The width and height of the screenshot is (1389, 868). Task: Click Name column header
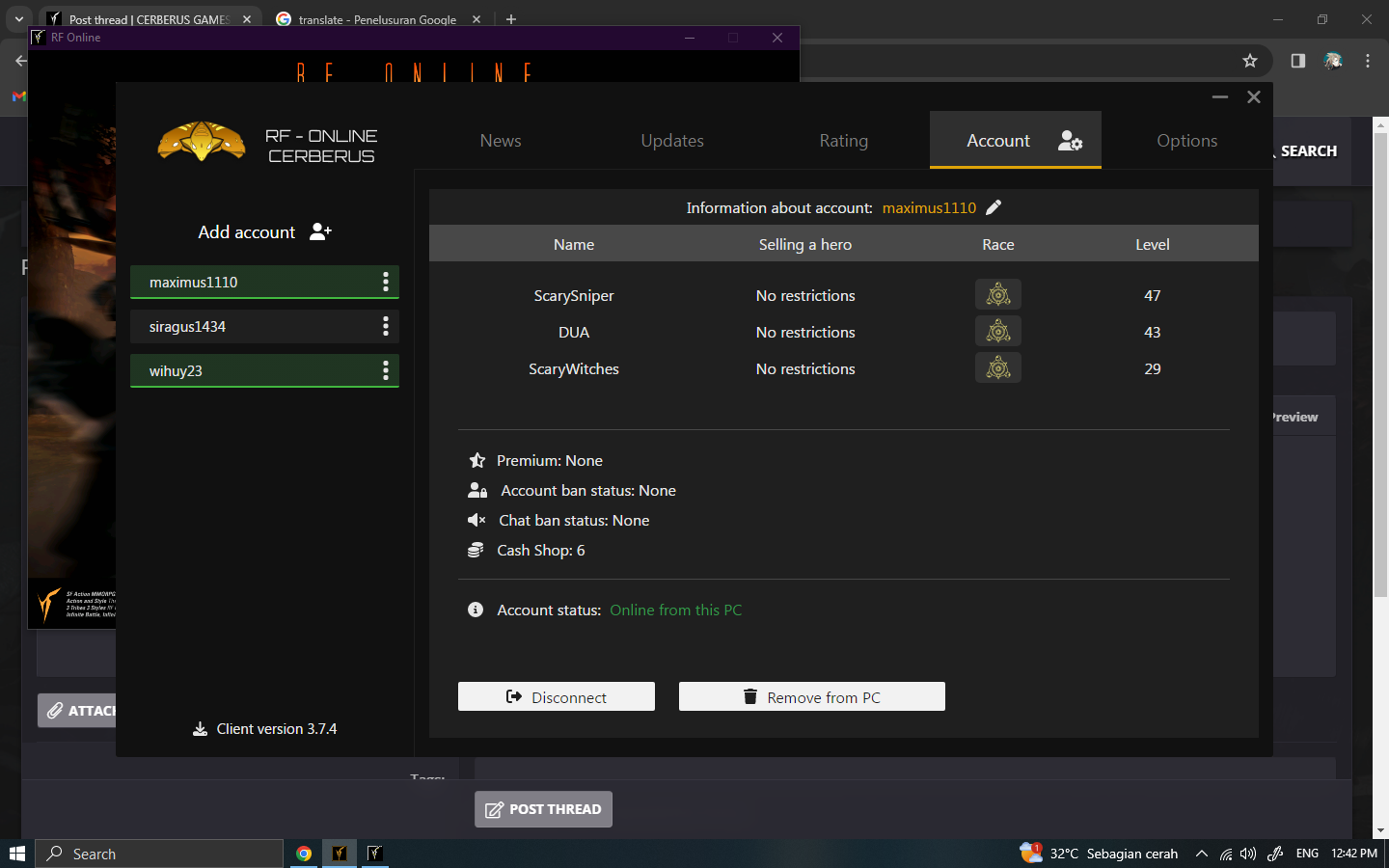pyautogui.click(x=574, y=245)
